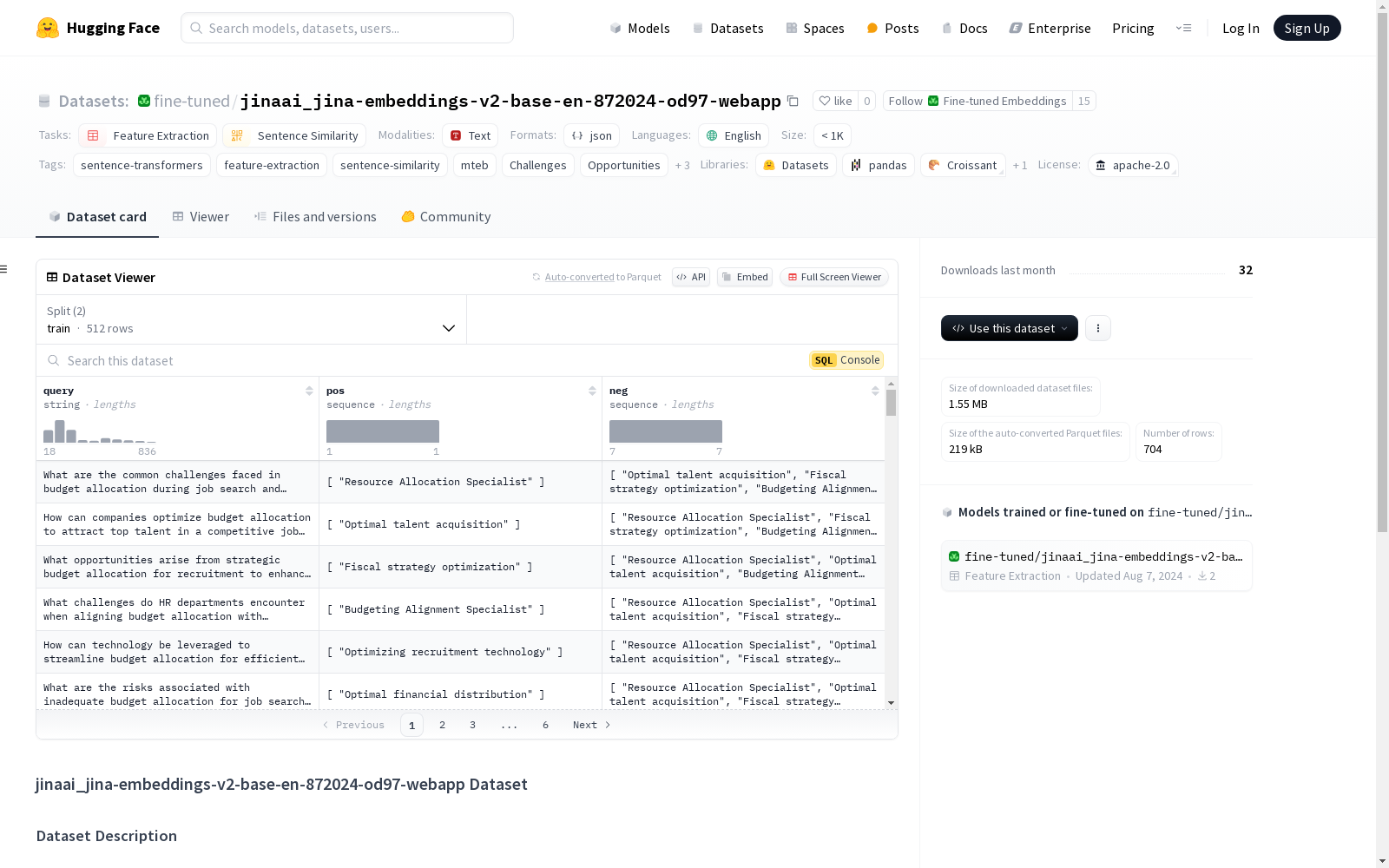Navigate to Docs
This screenshot has height=868, width=1389.
964,28
